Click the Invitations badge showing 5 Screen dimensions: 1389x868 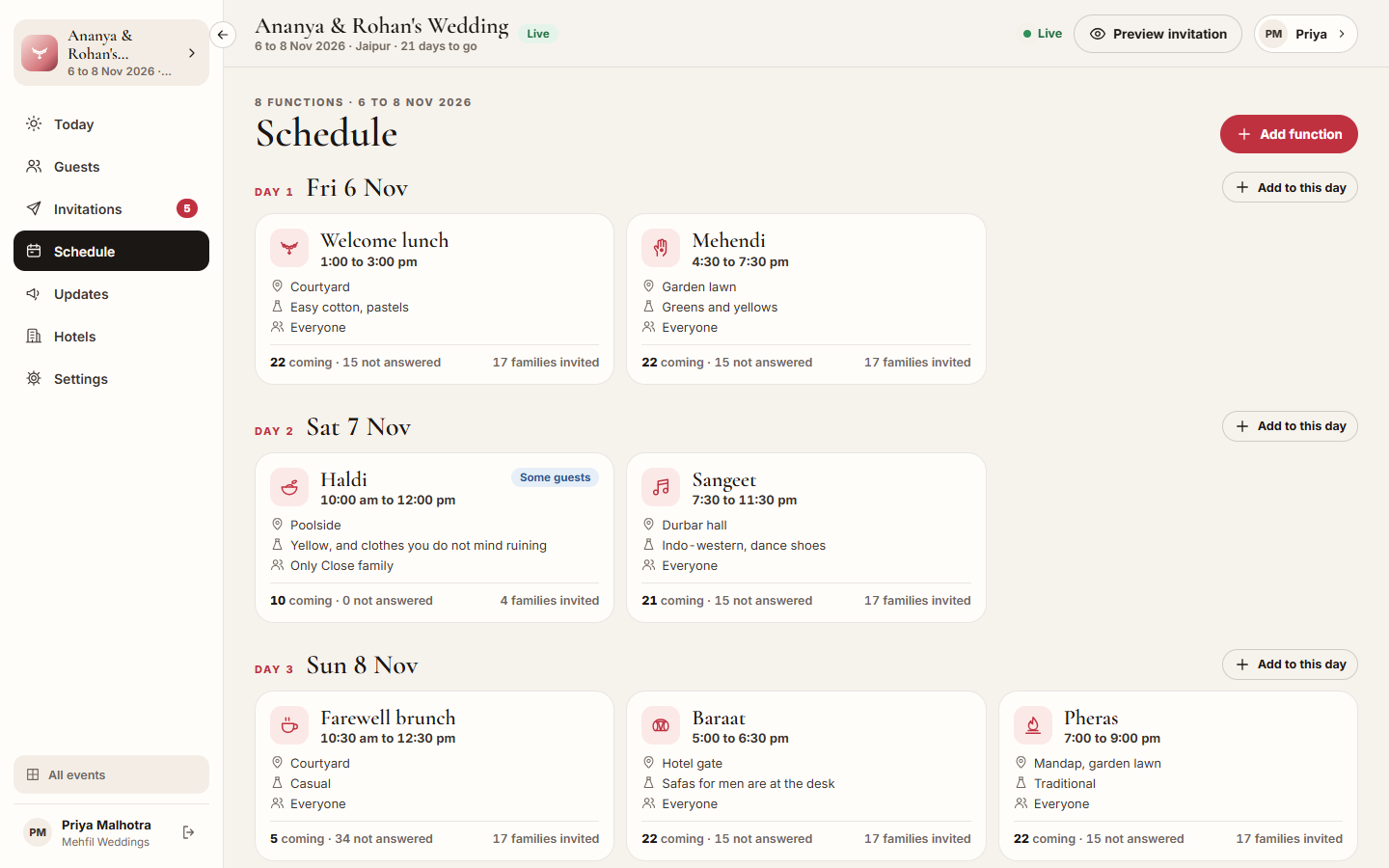point(187,208)
